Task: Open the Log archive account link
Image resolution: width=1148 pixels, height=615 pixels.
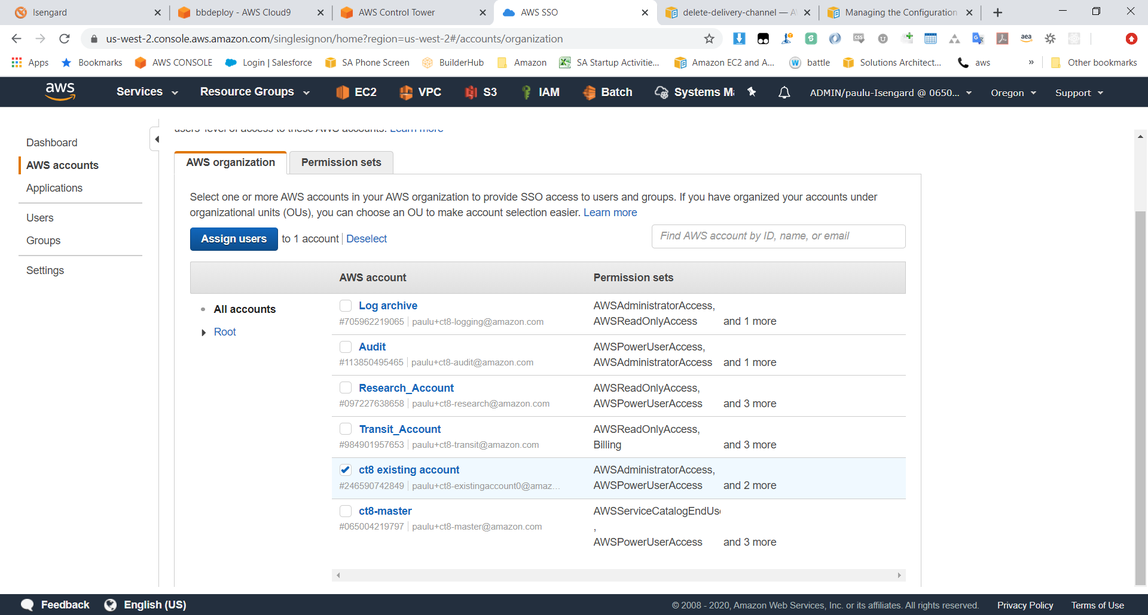Action: 388,306
